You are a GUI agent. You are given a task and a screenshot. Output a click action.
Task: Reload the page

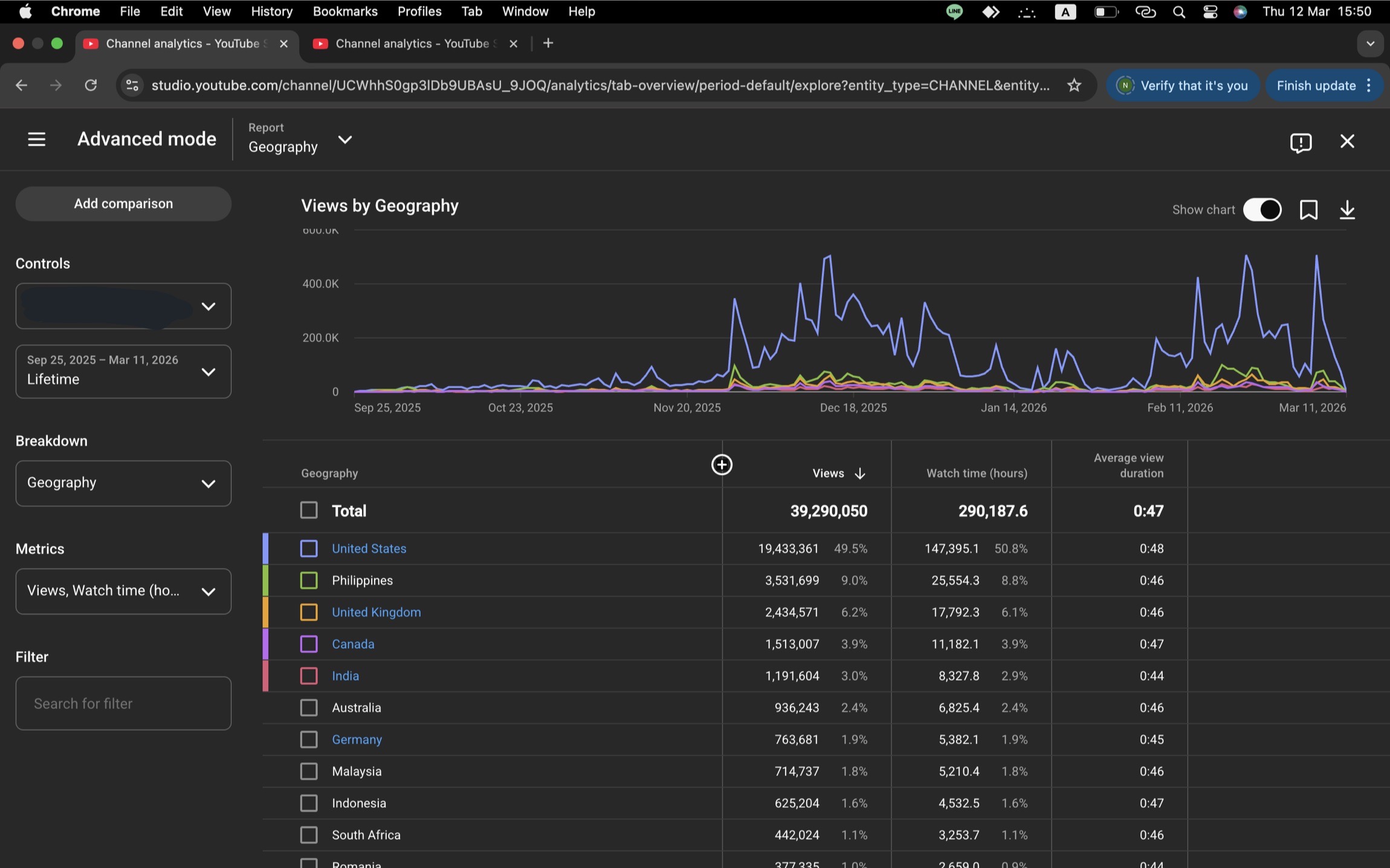tap(91, 86)
